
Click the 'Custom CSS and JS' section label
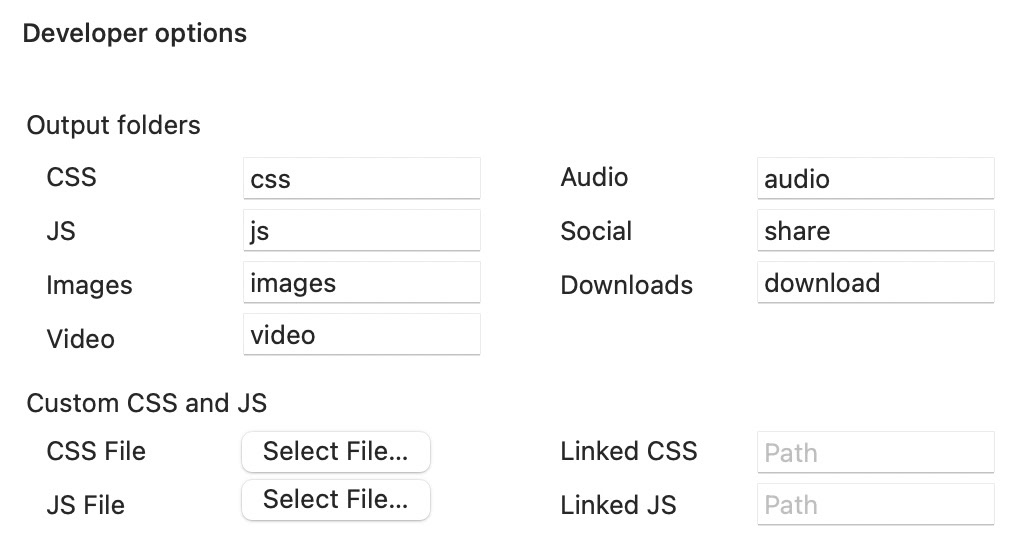(x=147, y=403)
